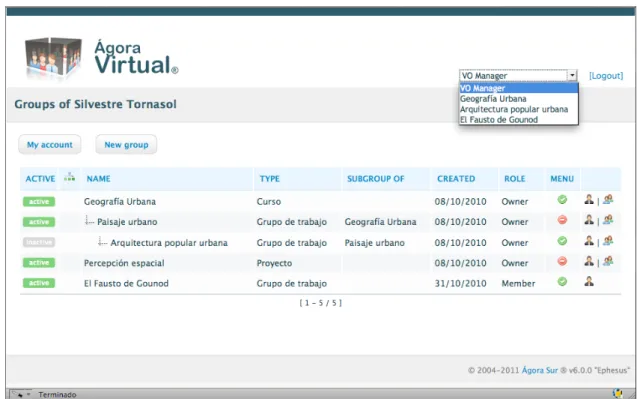Sort by ROLE column header
Screen dimensions: 637x399
click(x=515, y=179)
